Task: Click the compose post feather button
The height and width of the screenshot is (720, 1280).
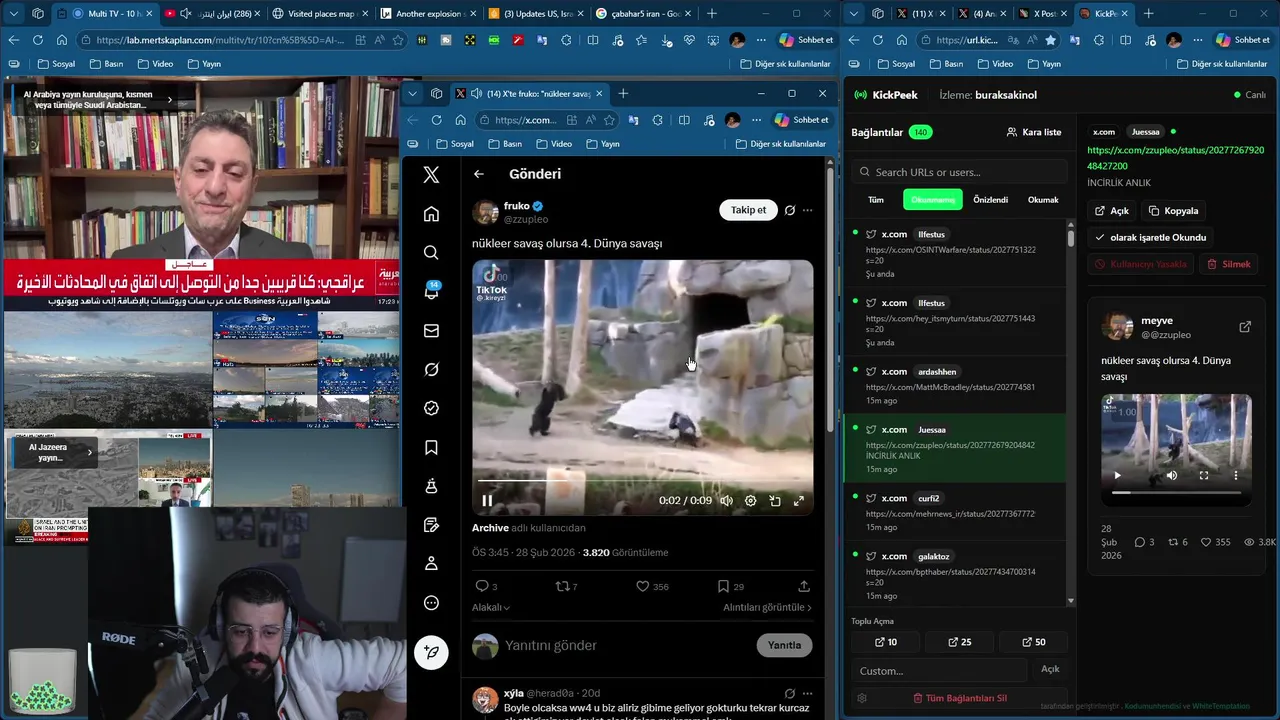Action: (431, 652)
